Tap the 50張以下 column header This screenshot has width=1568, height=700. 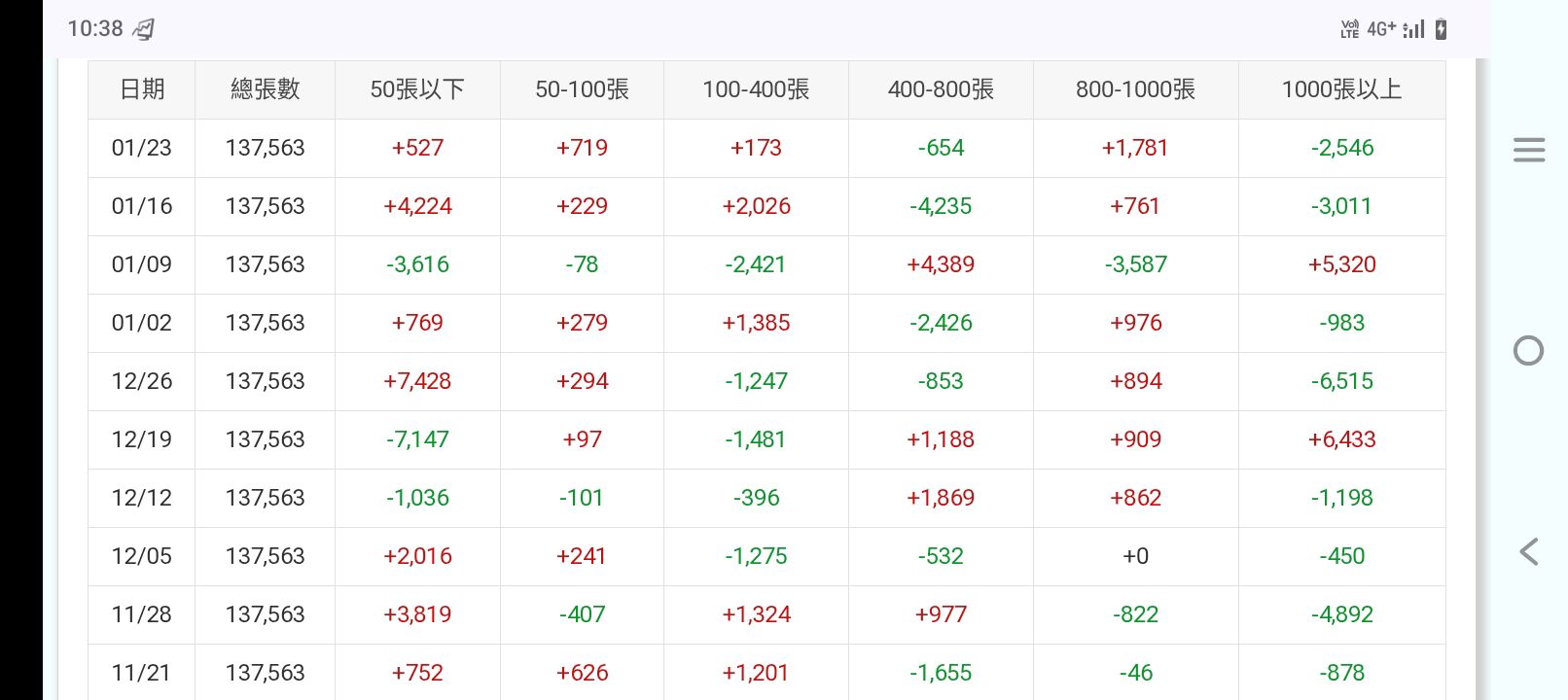click(417, 89)
